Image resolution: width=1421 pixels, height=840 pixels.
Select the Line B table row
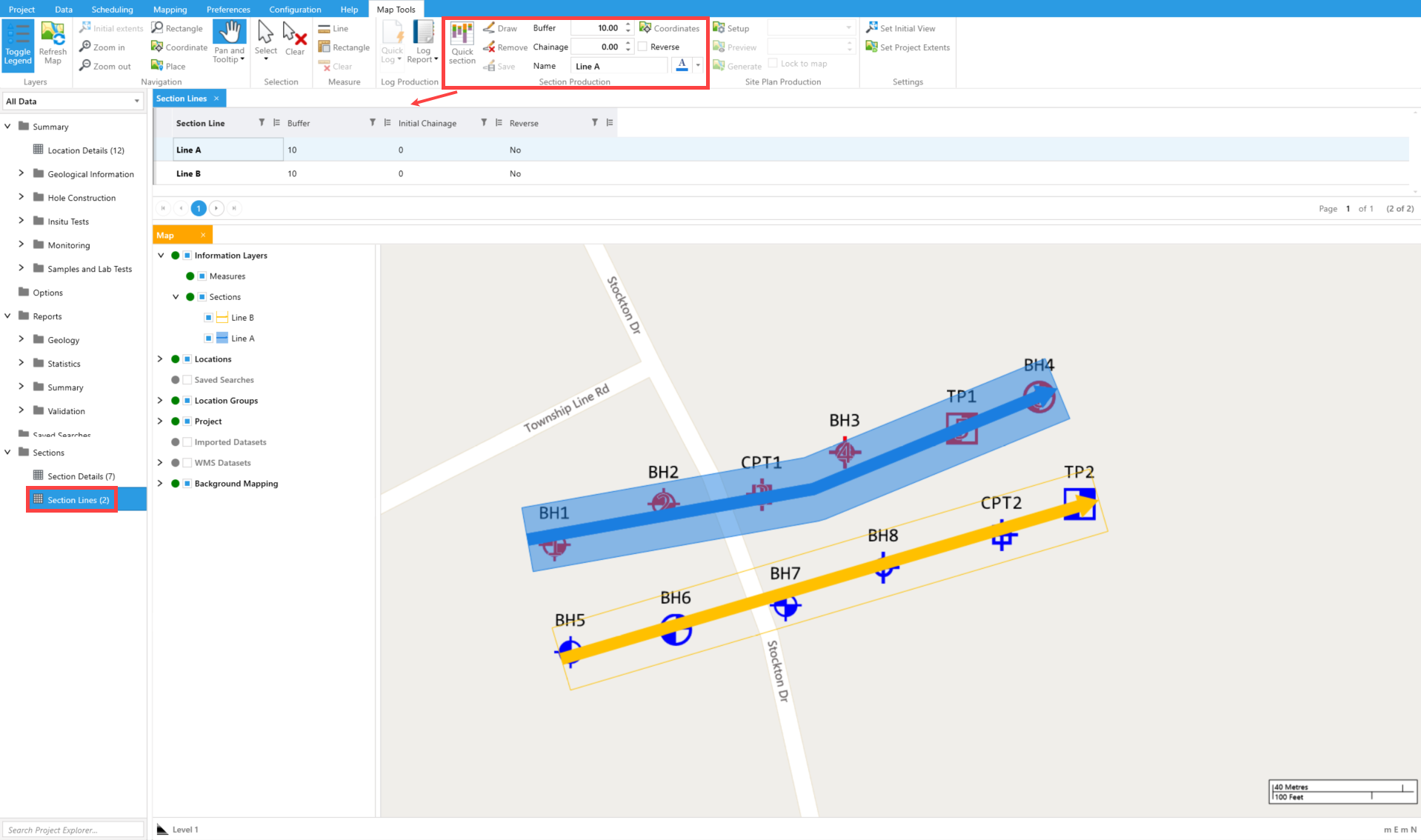pos(781,173)
